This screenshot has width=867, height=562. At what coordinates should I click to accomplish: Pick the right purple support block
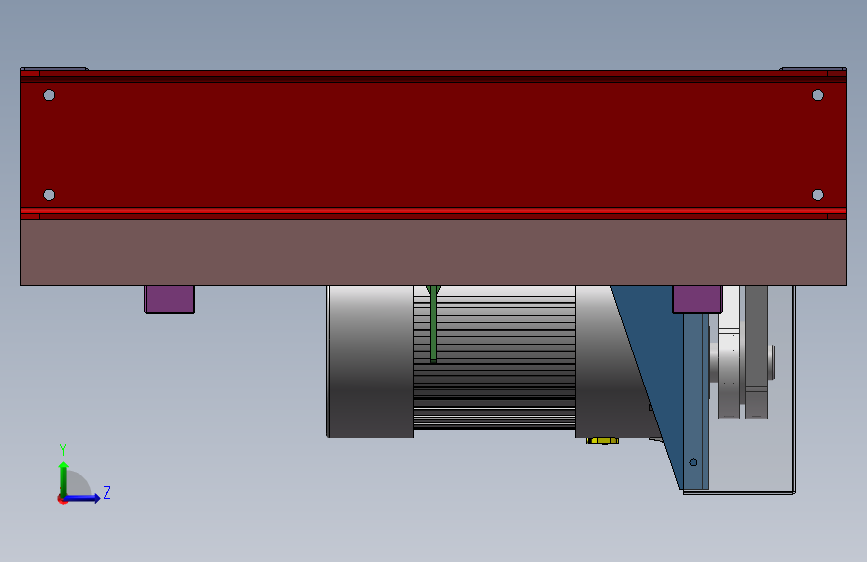pos(697,299)
